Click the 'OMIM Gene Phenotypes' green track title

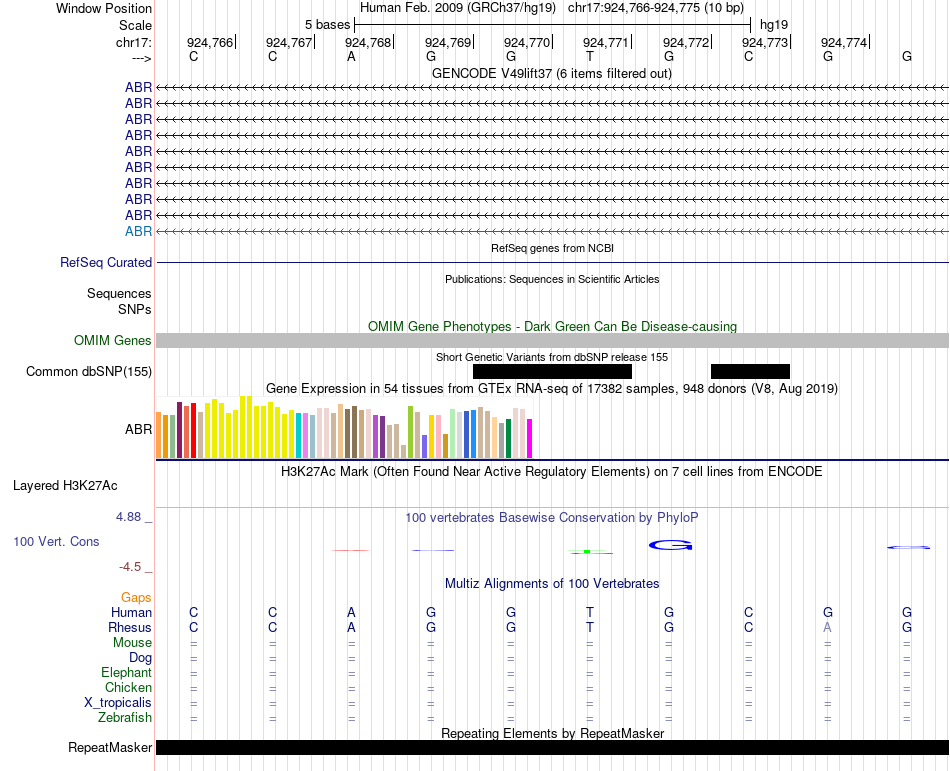[x=552, y=326]
